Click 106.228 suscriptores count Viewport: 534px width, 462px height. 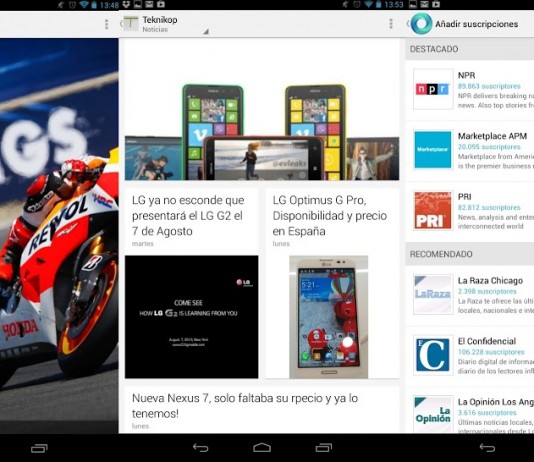(491, 352)
